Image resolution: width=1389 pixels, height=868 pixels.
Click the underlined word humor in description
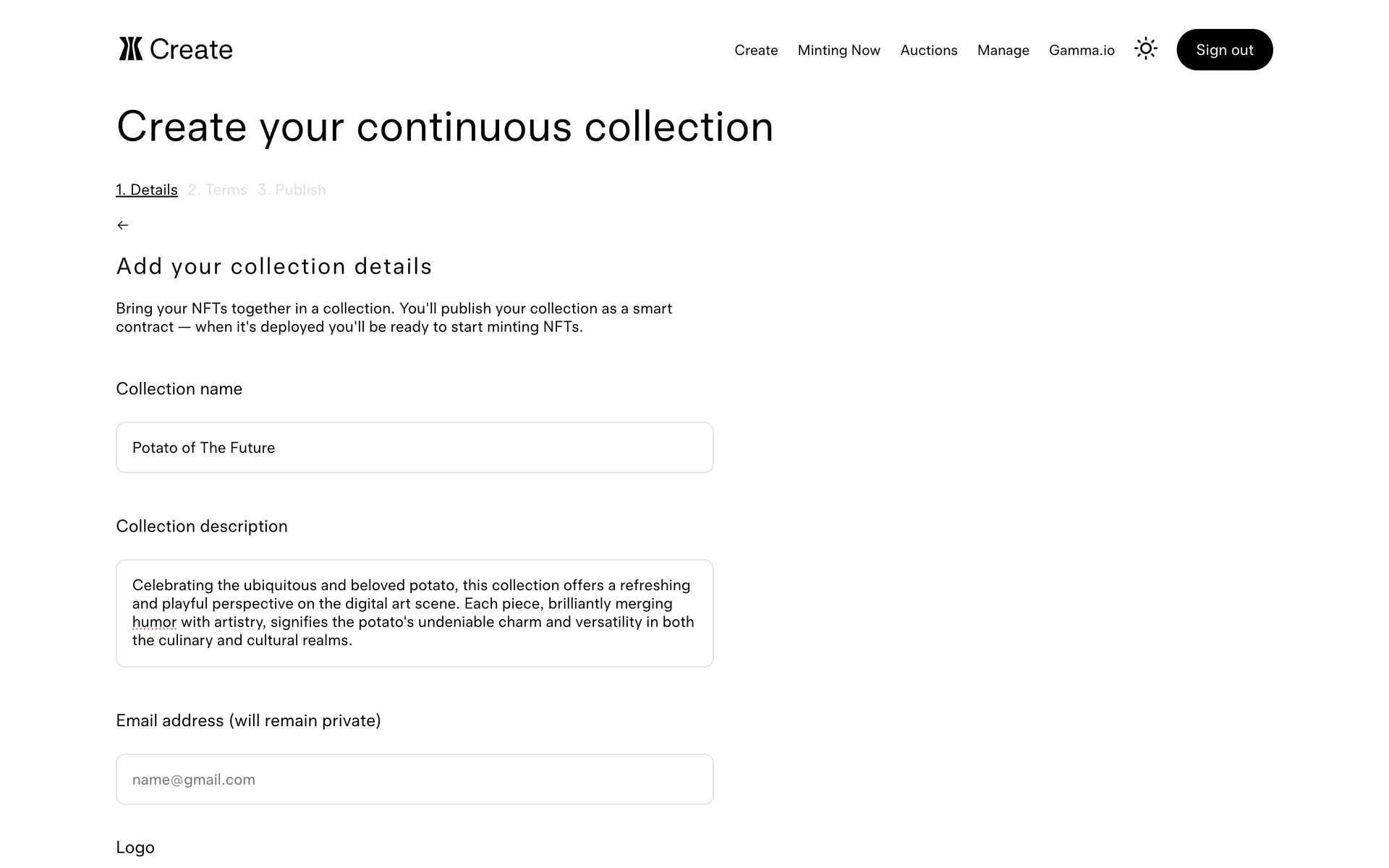click(154, 622)
